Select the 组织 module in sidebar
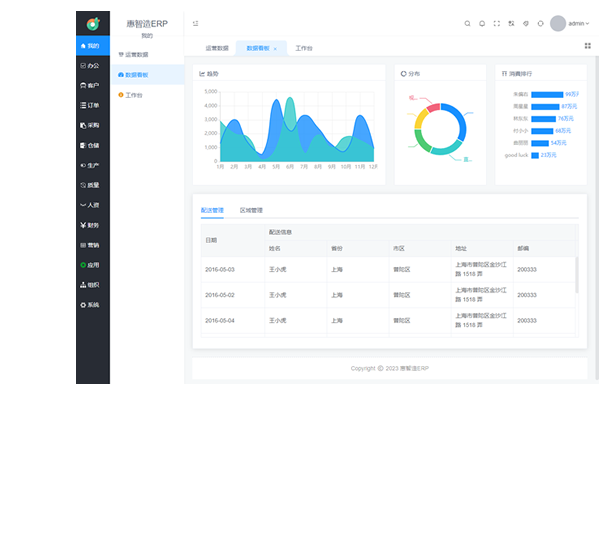The image size is (614, 534). tap(92, 284)
